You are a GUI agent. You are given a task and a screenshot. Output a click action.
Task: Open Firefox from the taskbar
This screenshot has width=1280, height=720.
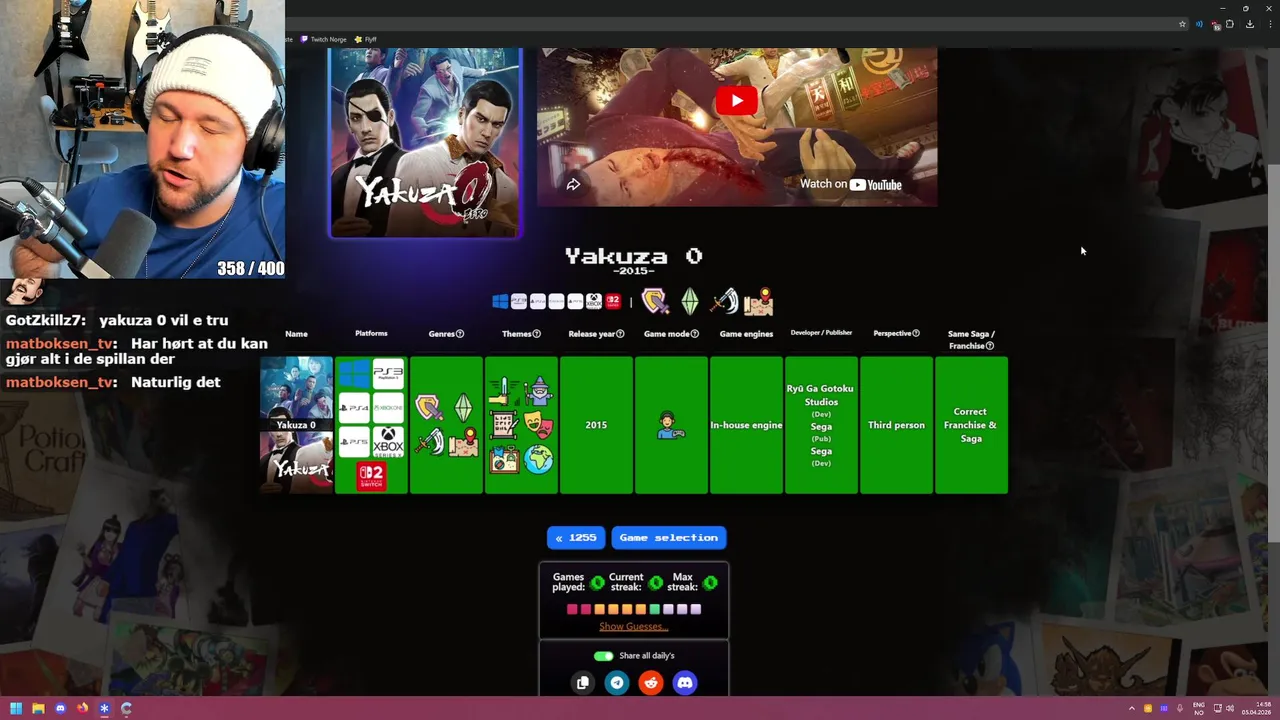(x=82, y=708)
